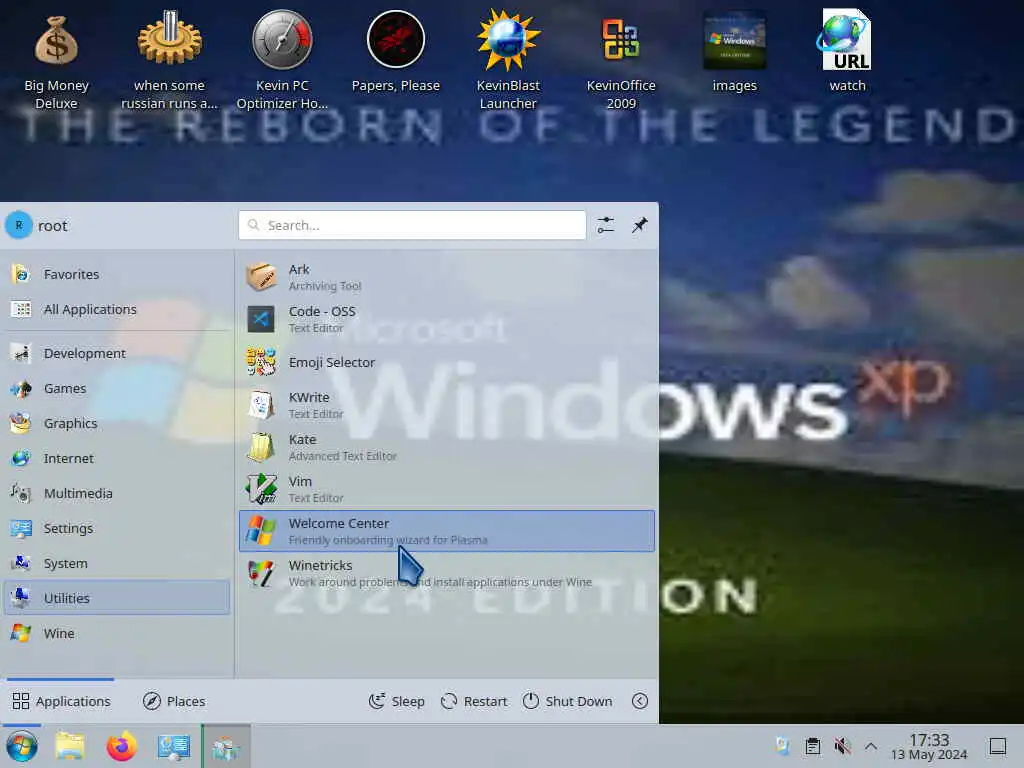This screenshot has width=1024, height=768.
Task: Open file manager from taskbar
Action: pos(71,746)
